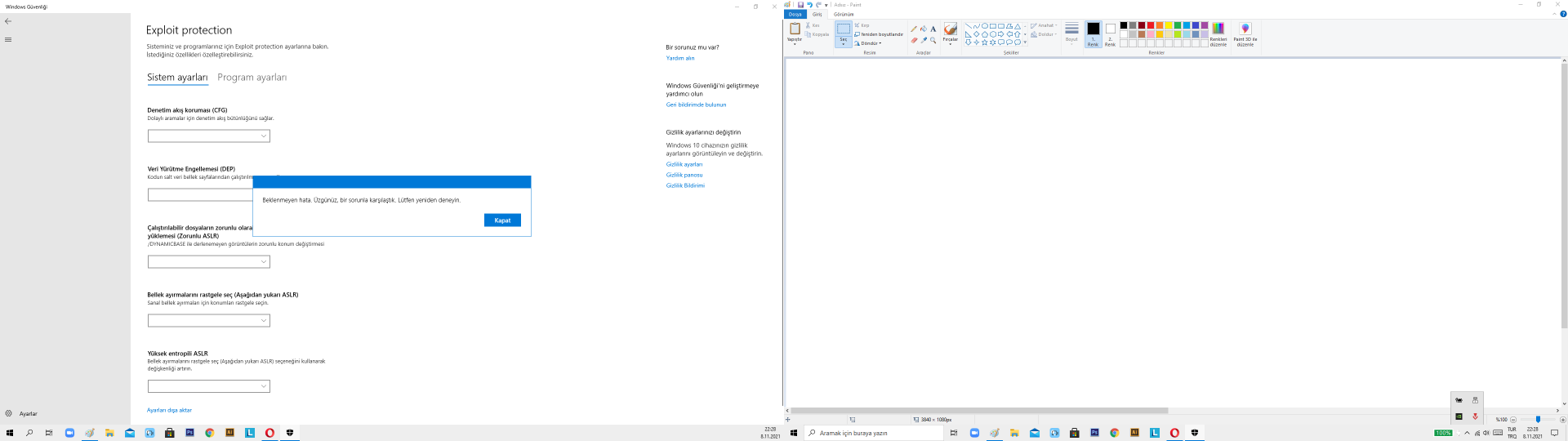Screen dimensions: 1568x441
Task: Click the Paint zoom out minus button
Action: tap(1513, 420)
